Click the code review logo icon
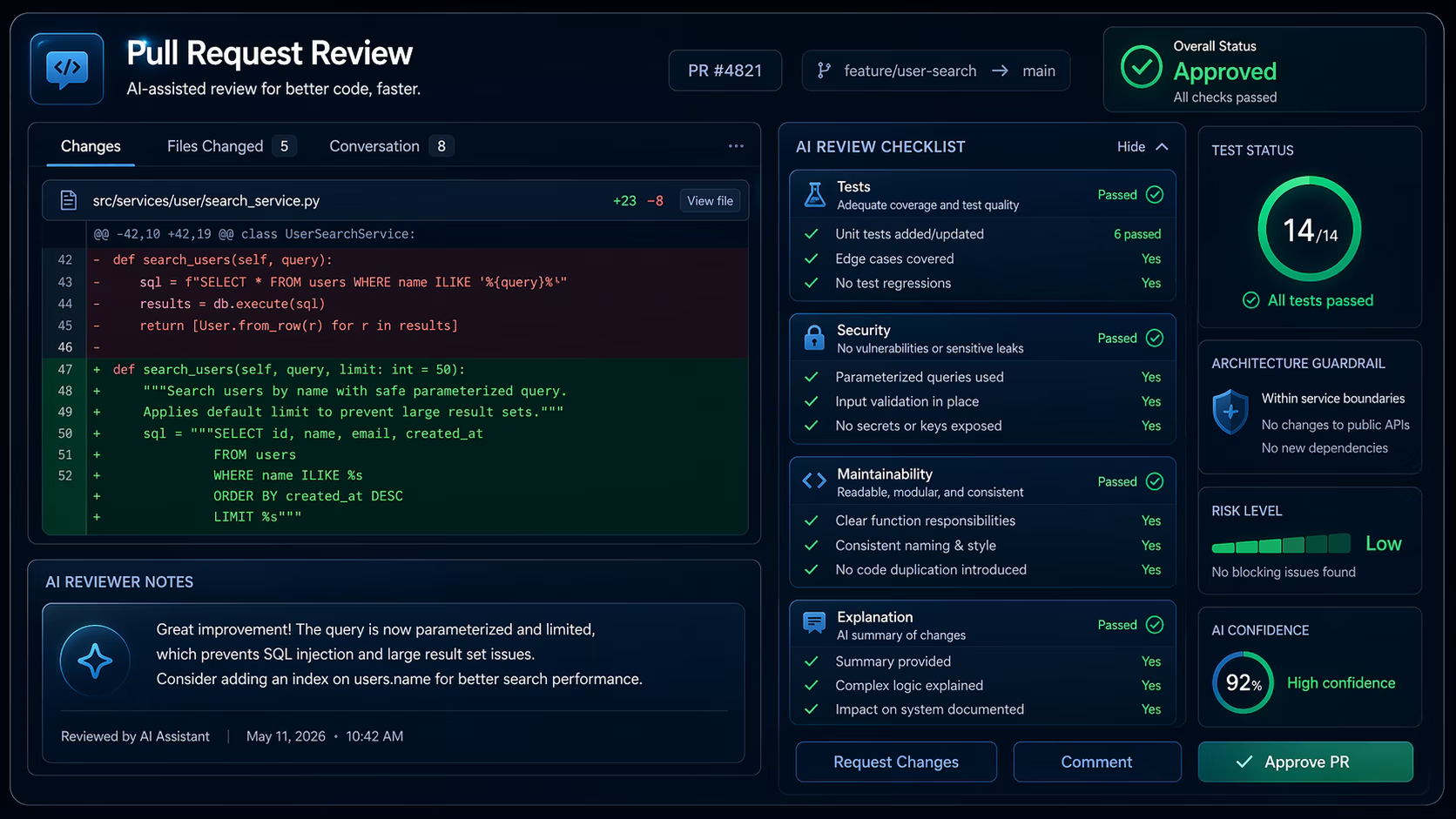Image resolution: width=1456 pixels, height=819 pixels. [x=67, y=69]
